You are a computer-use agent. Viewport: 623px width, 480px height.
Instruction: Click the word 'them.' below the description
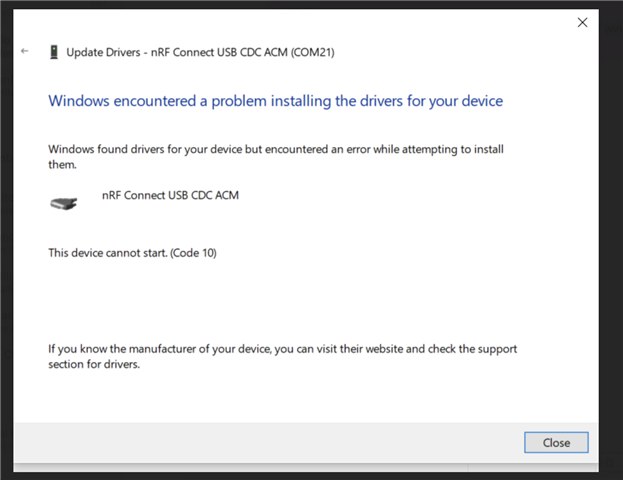pos(62,165)
